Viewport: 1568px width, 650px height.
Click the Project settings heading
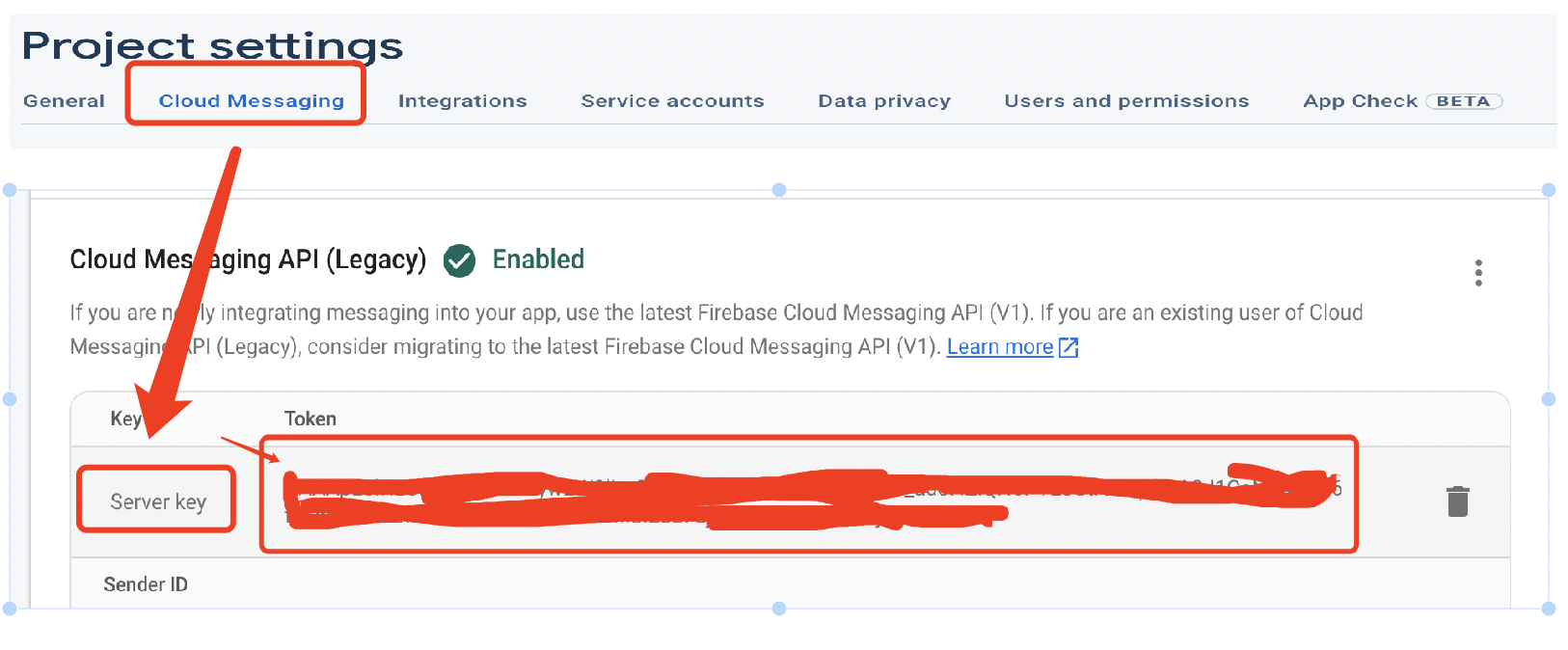tap(212, 47)
